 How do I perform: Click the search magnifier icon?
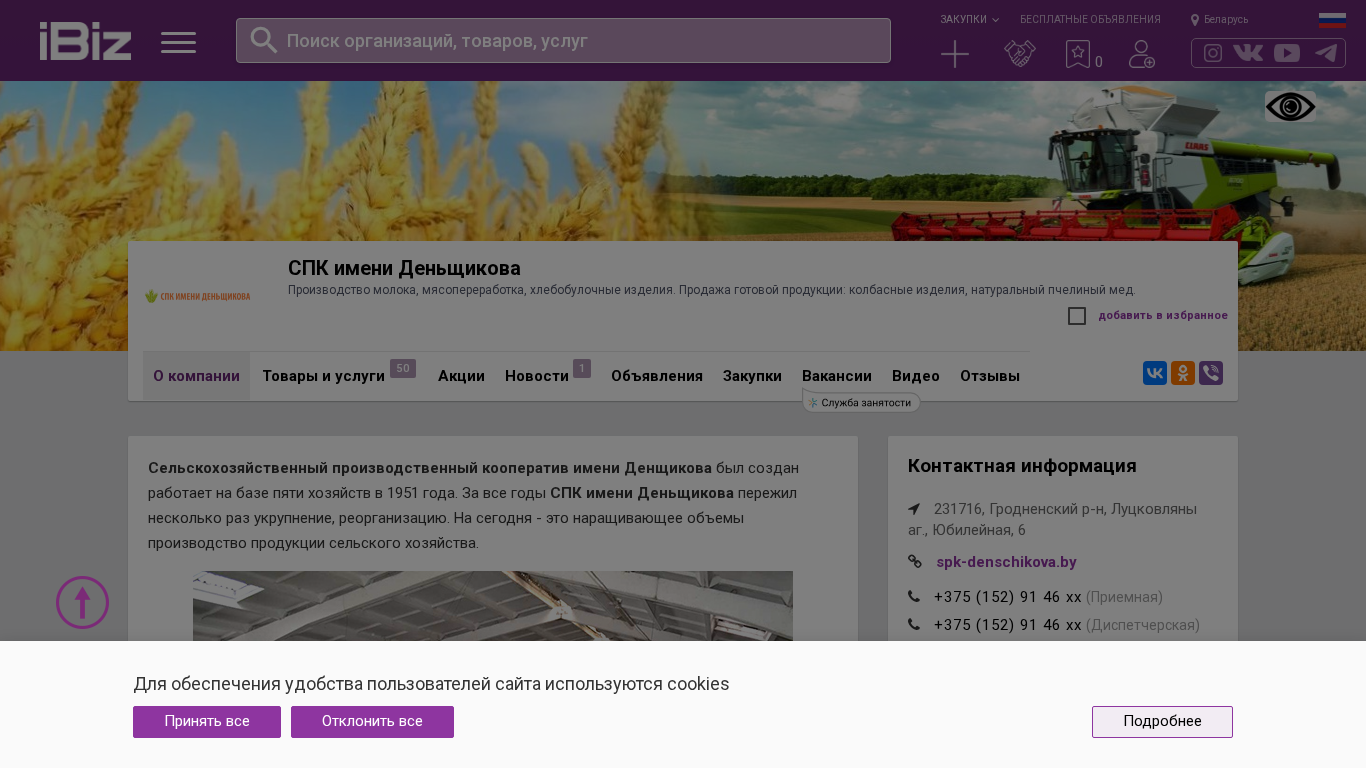tap(263, 40)
